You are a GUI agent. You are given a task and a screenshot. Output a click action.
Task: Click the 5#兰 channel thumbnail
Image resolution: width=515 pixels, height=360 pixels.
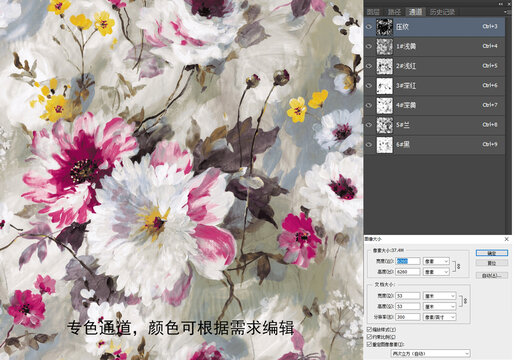[x=385, y=125]
